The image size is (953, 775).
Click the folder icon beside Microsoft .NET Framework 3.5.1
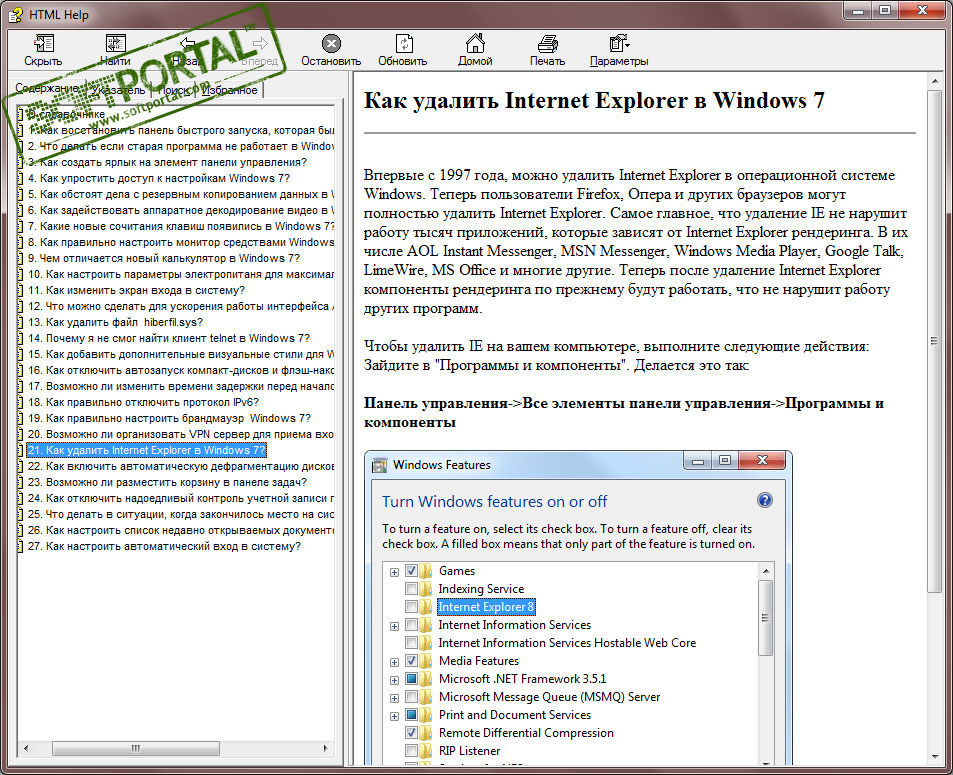click(426, 678)
